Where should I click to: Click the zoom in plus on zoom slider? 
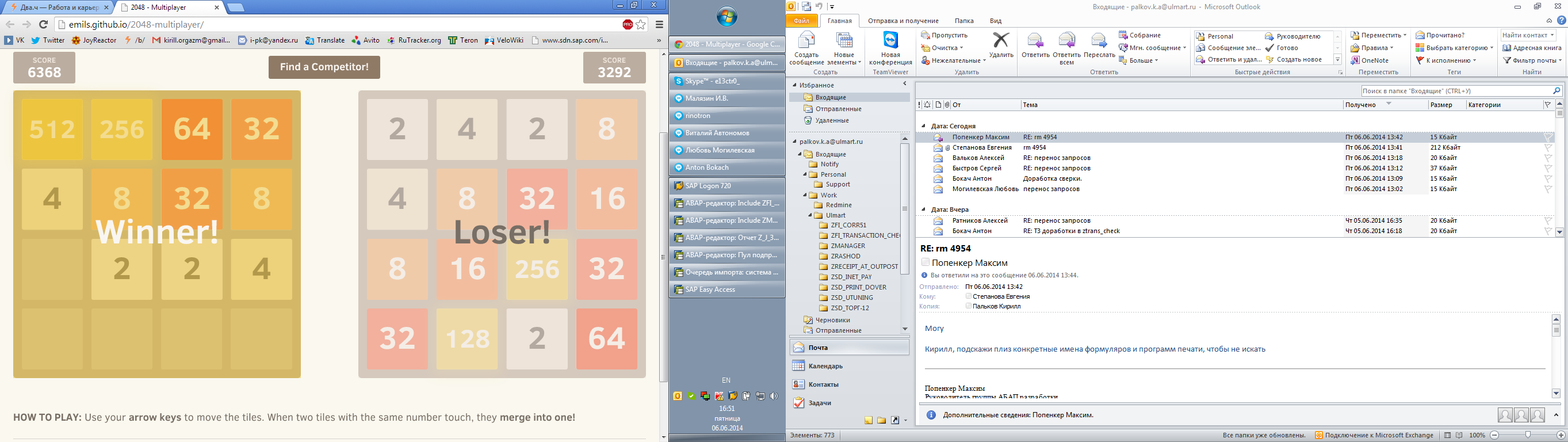pos(1560,435)
